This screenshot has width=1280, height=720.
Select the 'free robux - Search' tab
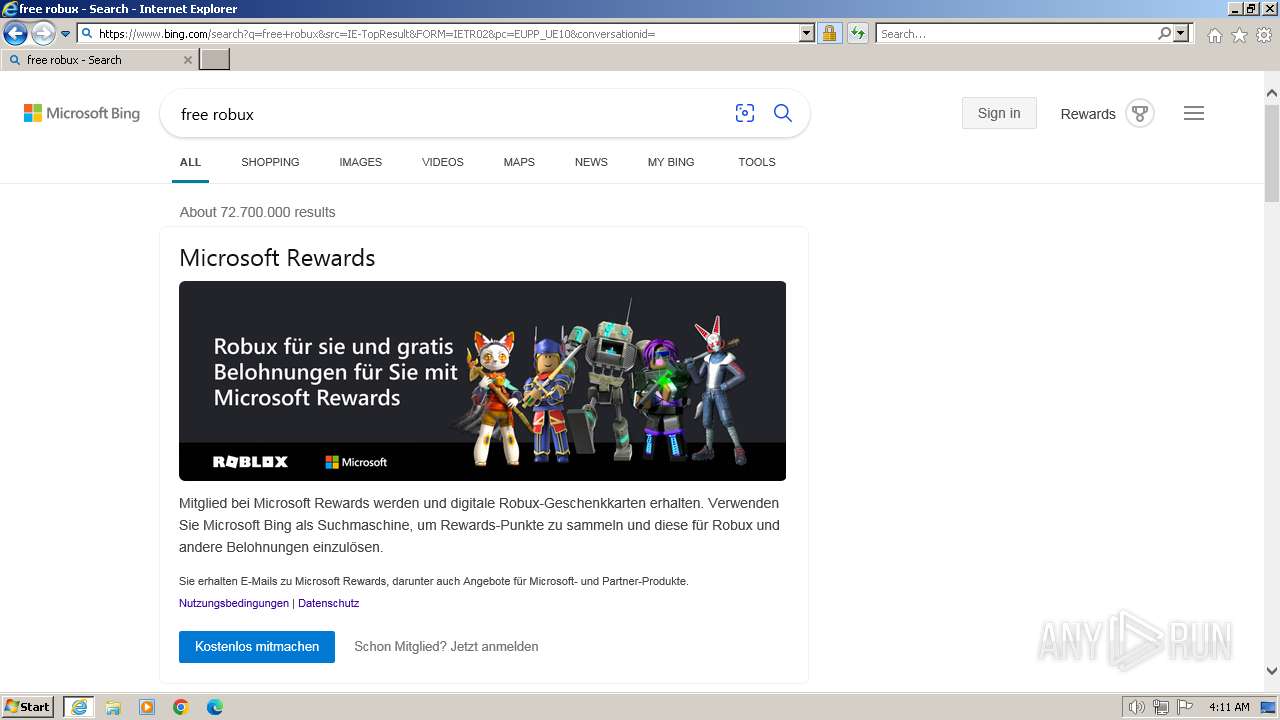tap(99, 60)
